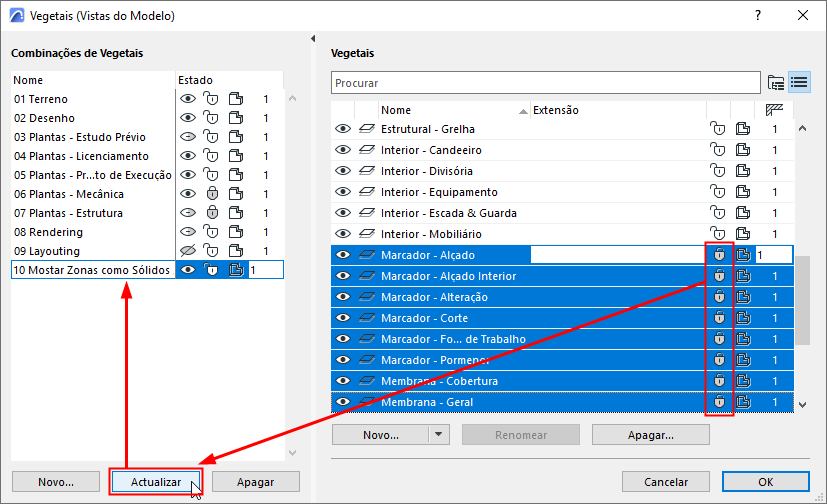Click lock icon of 07 Plantas - Estrutura
The image size is (827, 504).
212,213
